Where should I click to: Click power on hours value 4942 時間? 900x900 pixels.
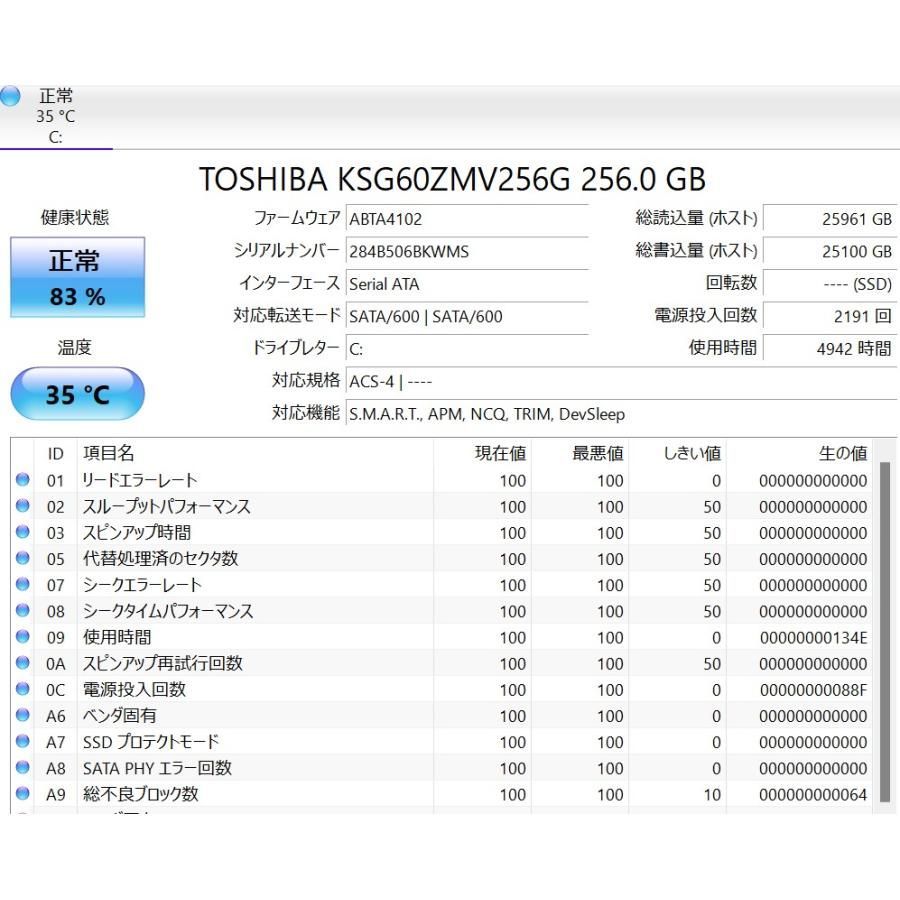coord(829,348)
